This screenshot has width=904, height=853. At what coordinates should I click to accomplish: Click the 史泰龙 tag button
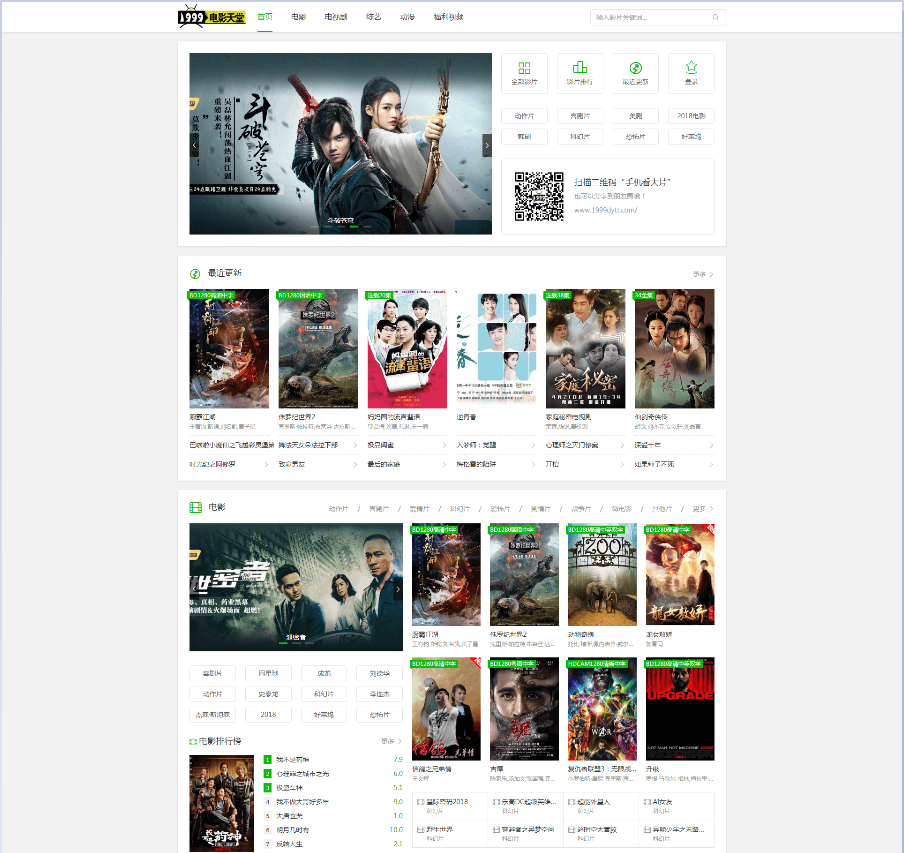pos(268,694)
